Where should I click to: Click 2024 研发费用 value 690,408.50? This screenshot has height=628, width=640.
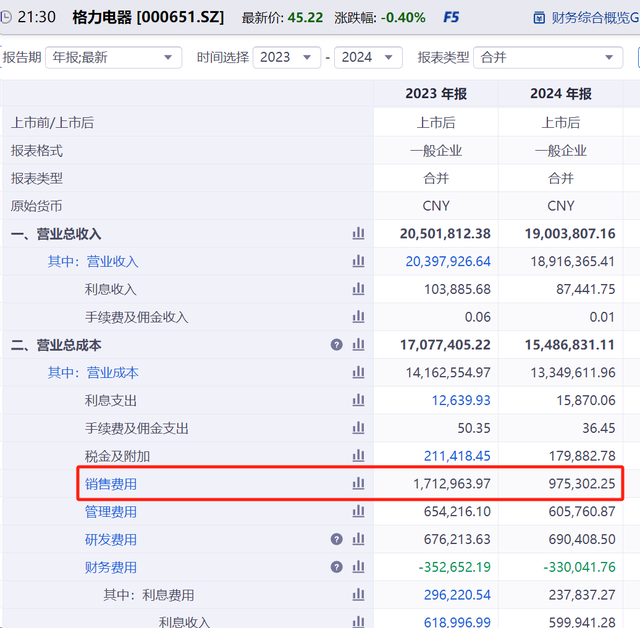(582, 539)
